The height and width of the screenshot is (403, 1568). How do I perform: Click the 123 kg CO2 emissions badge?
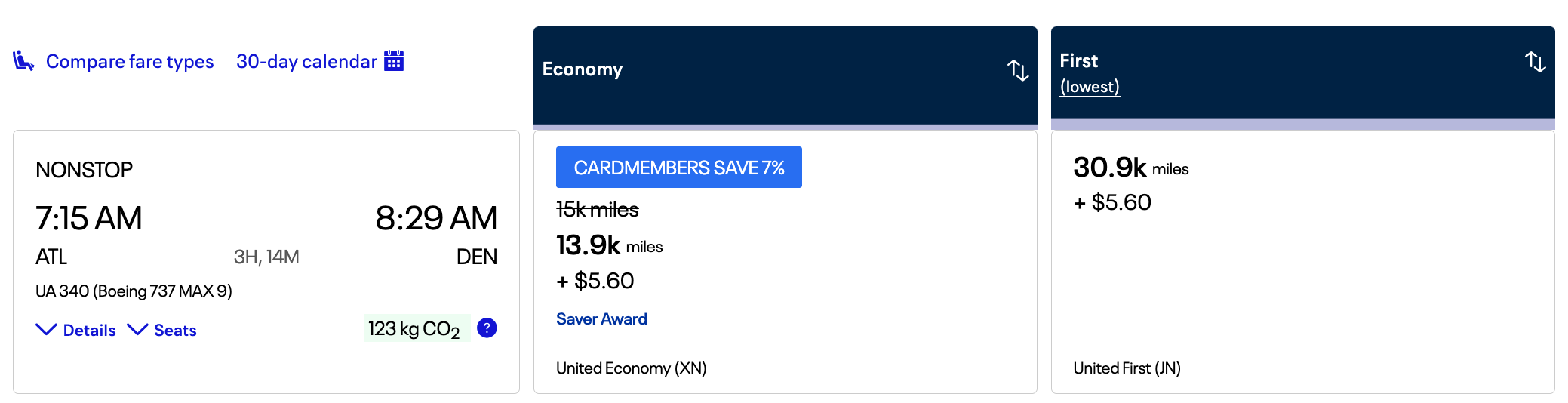point(416,328)
